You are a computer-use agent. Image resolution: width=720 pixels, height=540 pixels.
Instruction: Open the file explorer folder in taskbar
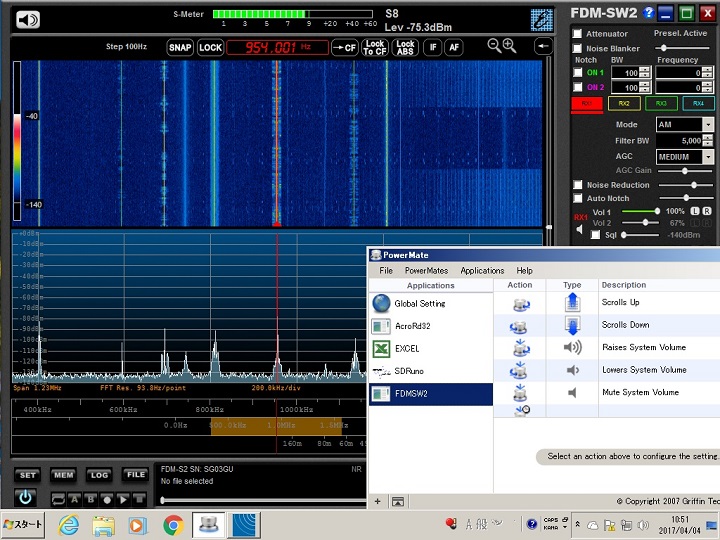tap(104, 525)
